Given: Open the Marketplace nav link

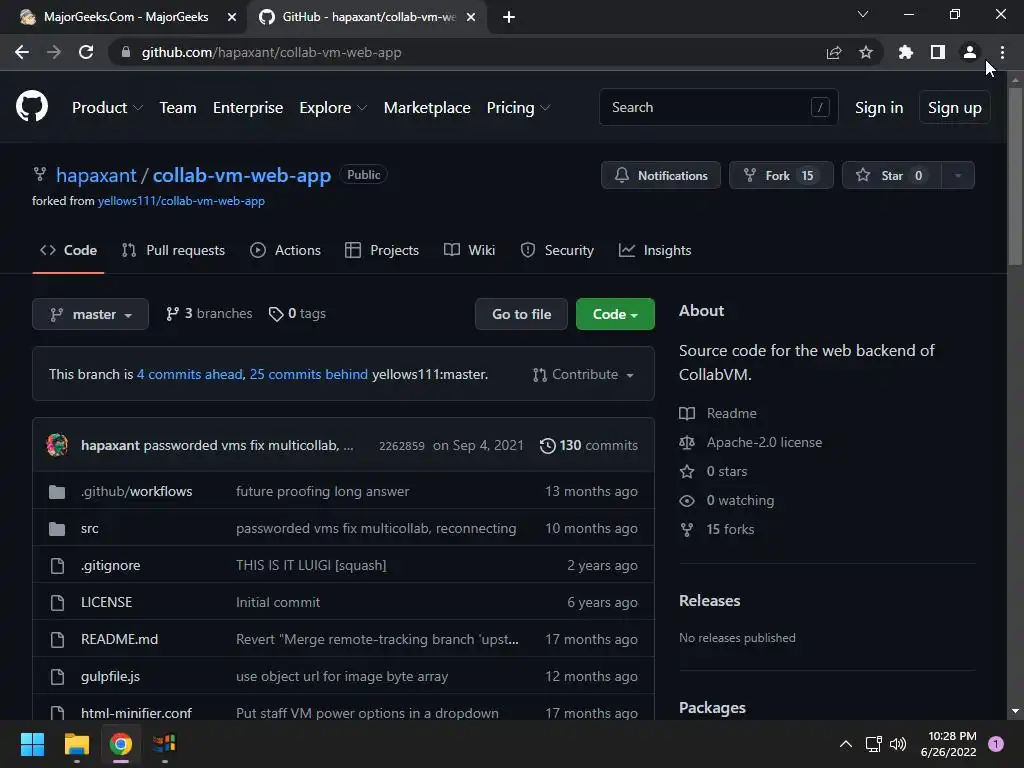Looking at the screenshot, I should [427, 108].
